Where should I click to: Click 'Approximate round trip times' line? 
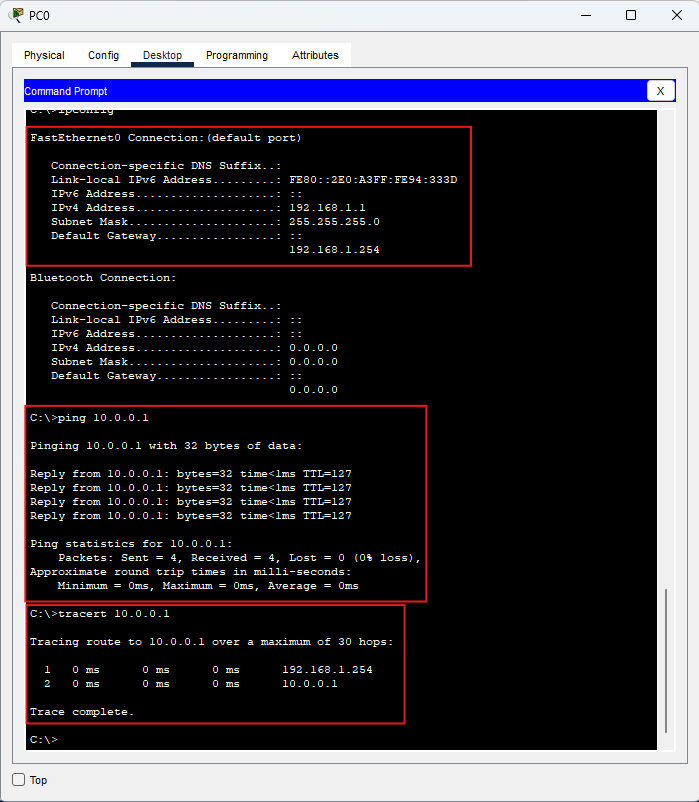(x=191, y=572)
